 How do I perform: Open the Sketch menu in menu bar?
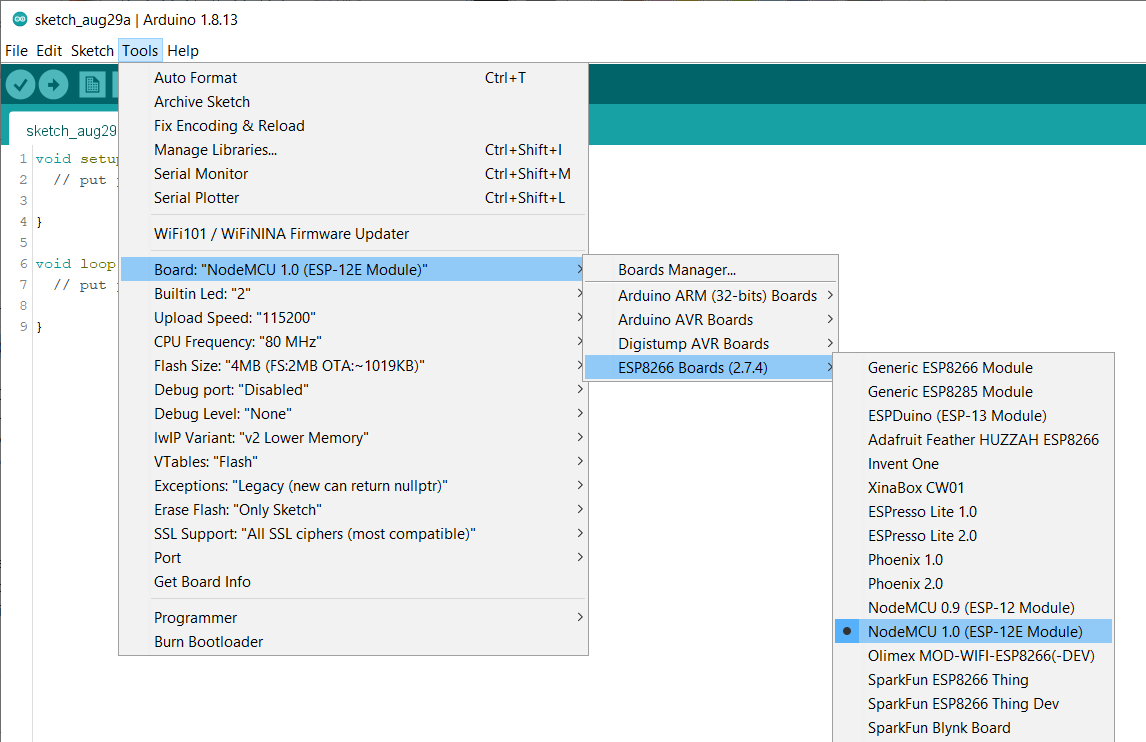92,51
